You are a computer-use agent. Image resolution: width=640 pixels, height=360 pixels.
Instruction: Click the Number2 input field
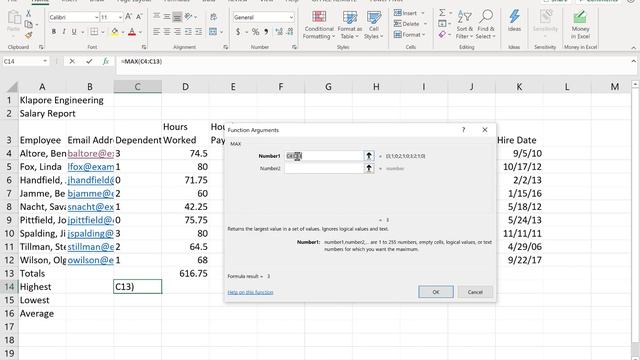pos(324,168)
